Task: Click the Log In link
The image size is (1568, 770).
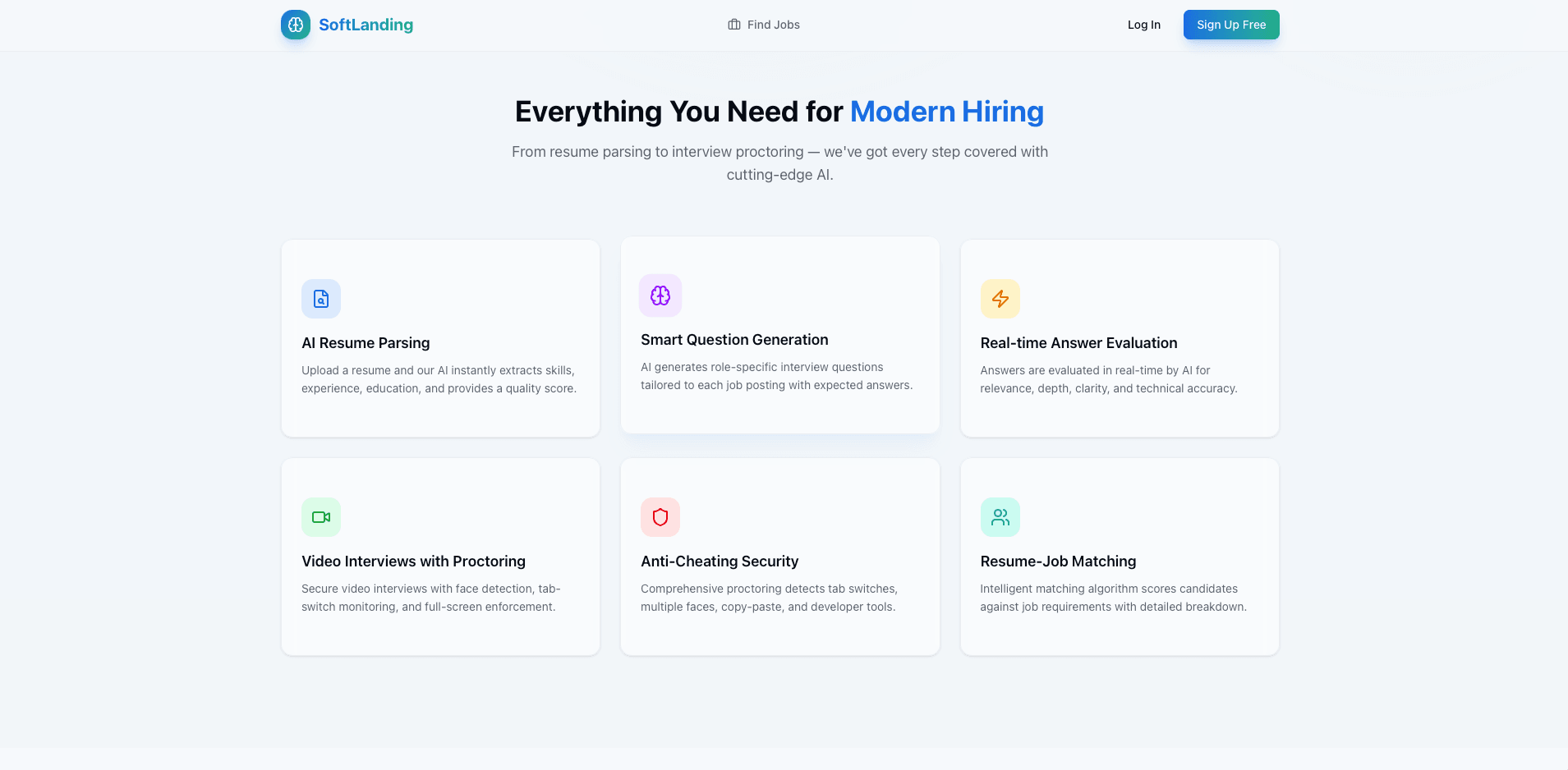Action: pos(1143,25)
